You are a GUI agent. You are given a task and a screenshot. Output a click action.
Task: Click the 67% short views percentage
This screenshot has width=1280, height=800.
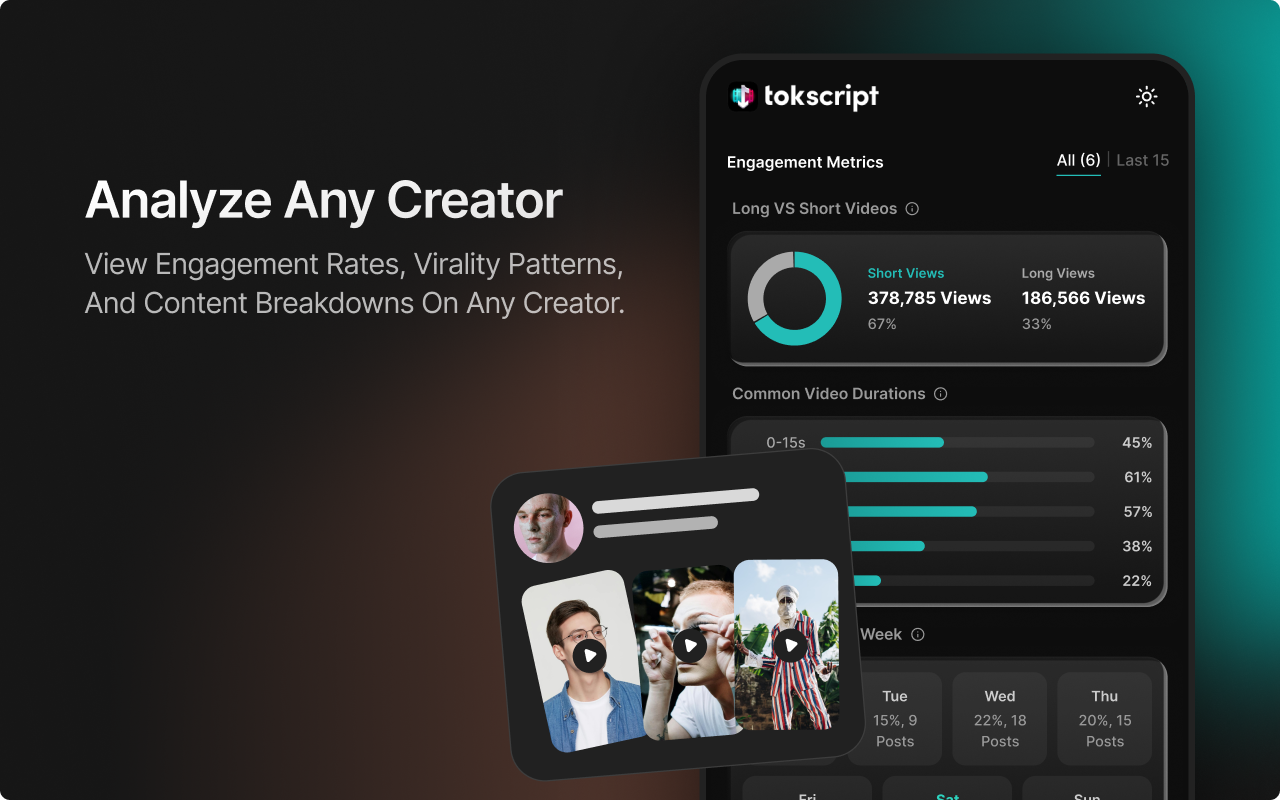(882, 324)
